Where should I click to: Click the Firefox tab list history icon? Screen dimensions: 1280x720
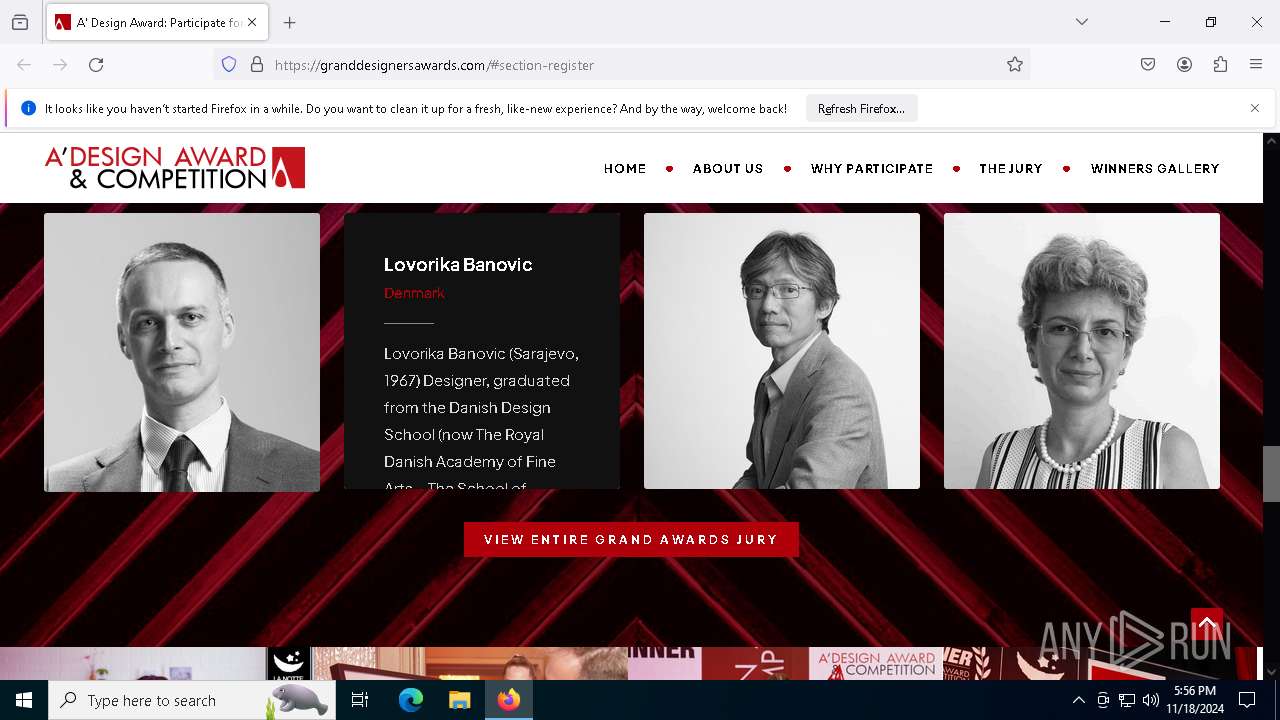[20, 22]
